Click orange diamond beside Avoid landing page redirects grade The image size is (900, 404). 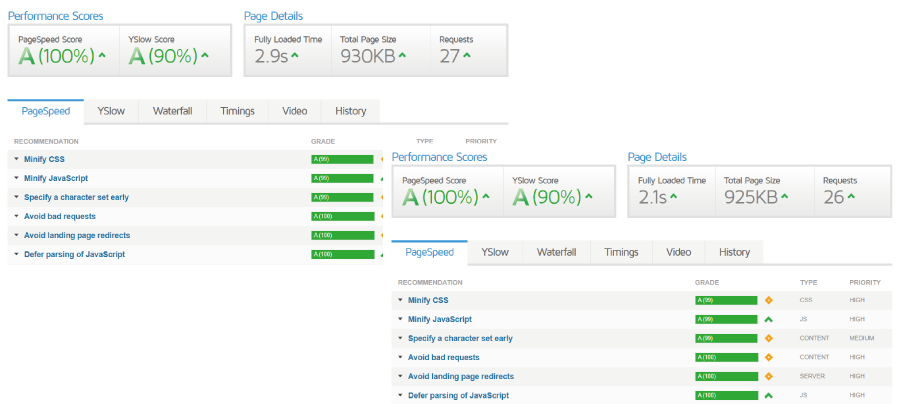tap(768, 376)
